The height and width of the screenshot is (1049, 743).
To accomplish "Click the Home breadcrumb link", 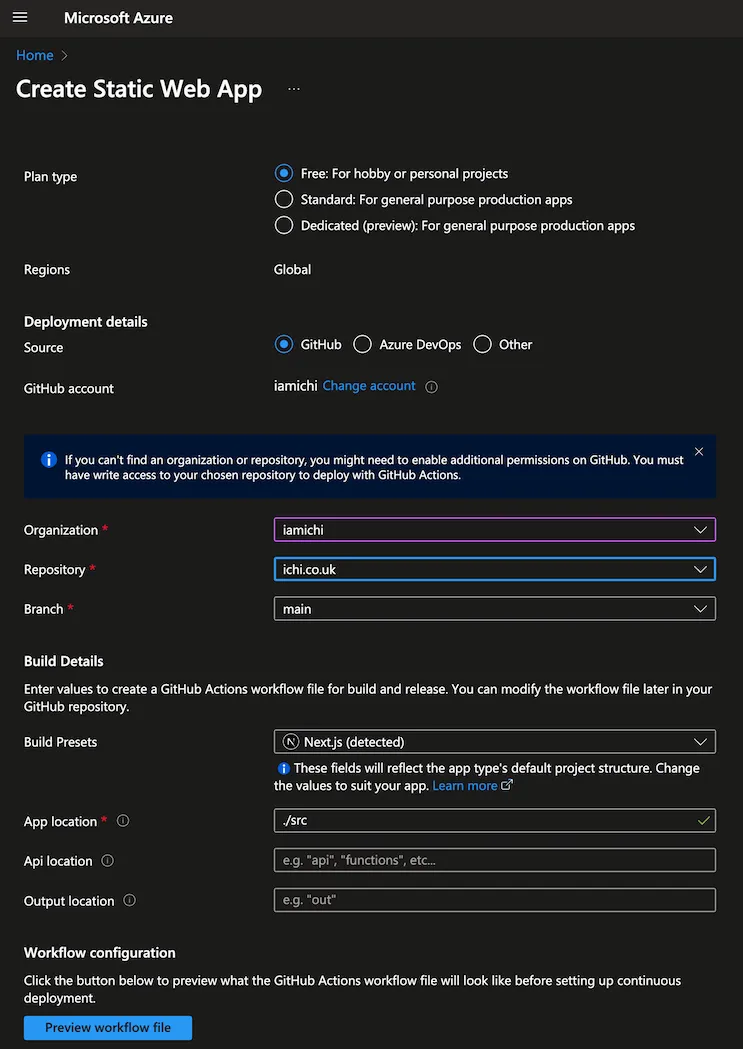I will pos(35,56).
